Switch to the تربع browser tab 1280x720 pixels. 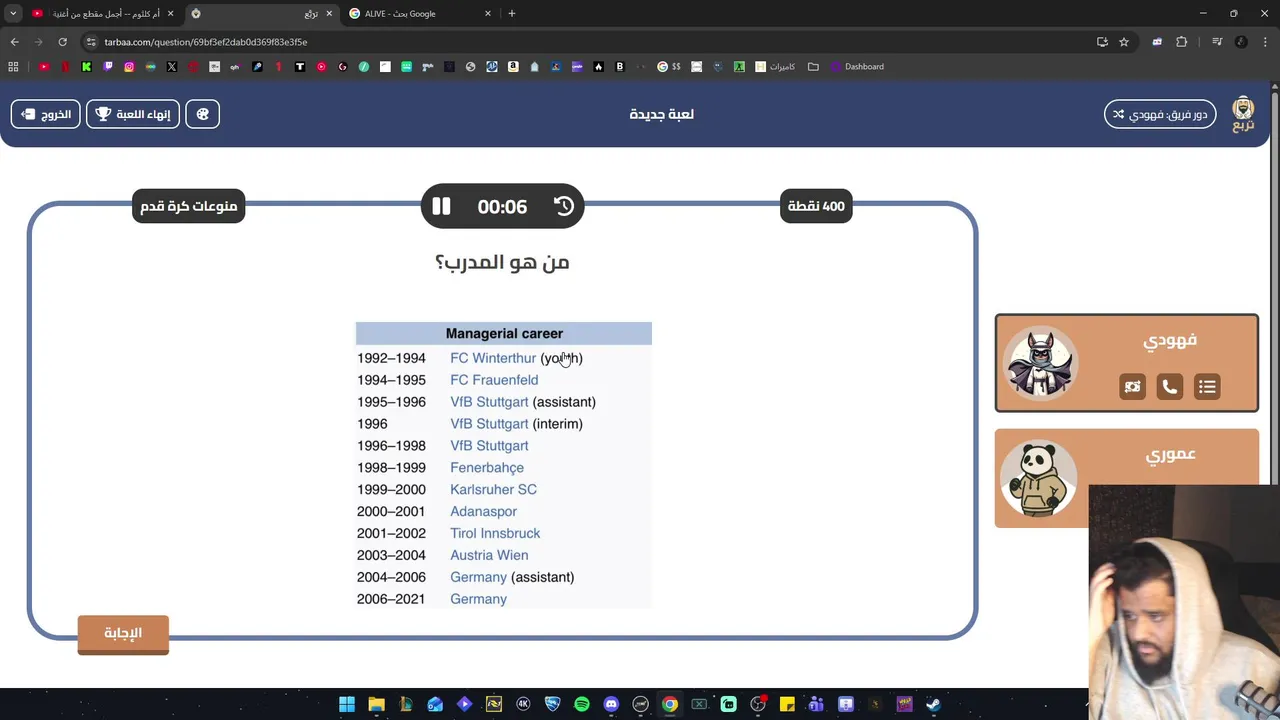262,14
